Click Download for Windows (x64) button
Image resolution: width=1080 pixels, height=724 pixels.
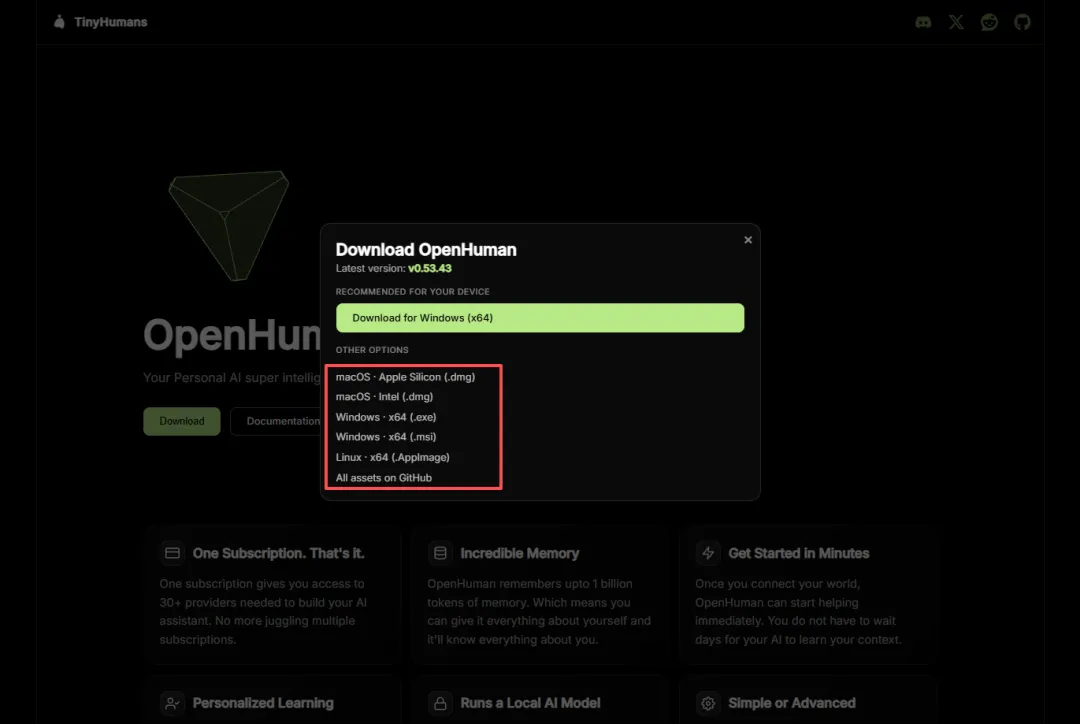point(540,318)
